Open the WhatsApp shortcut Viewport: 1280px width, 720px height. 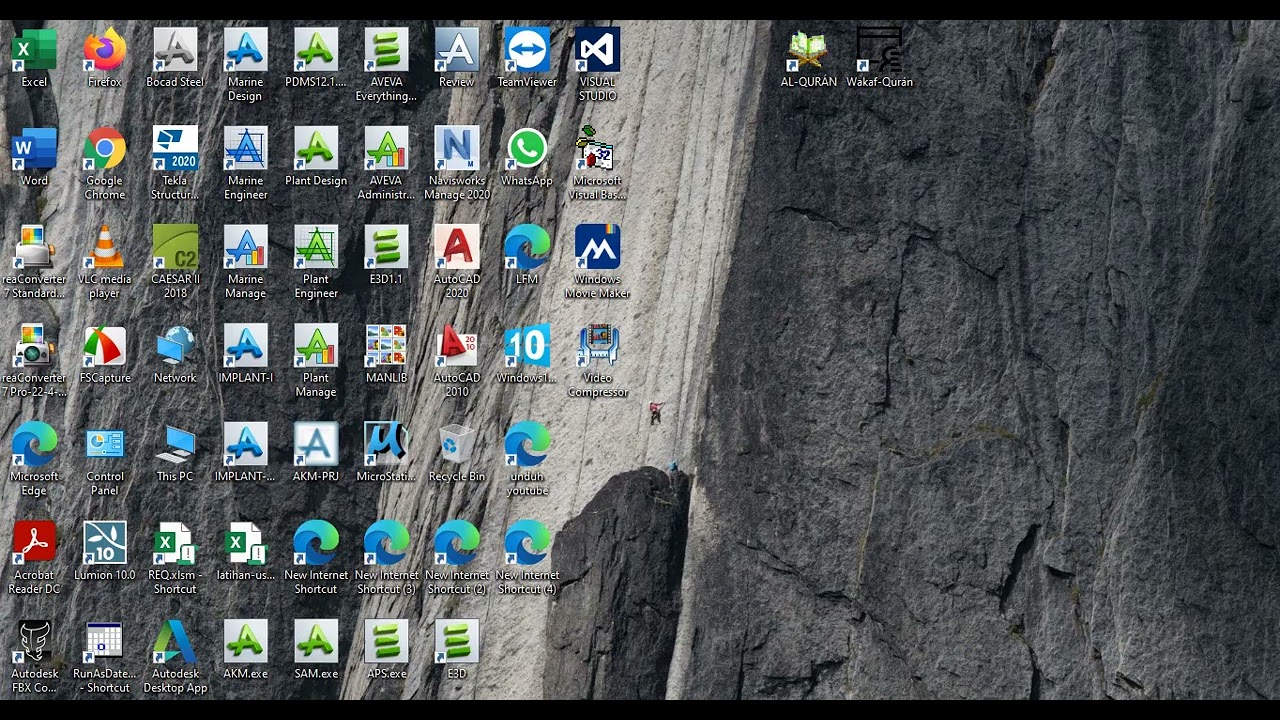(x=527, y=149)
